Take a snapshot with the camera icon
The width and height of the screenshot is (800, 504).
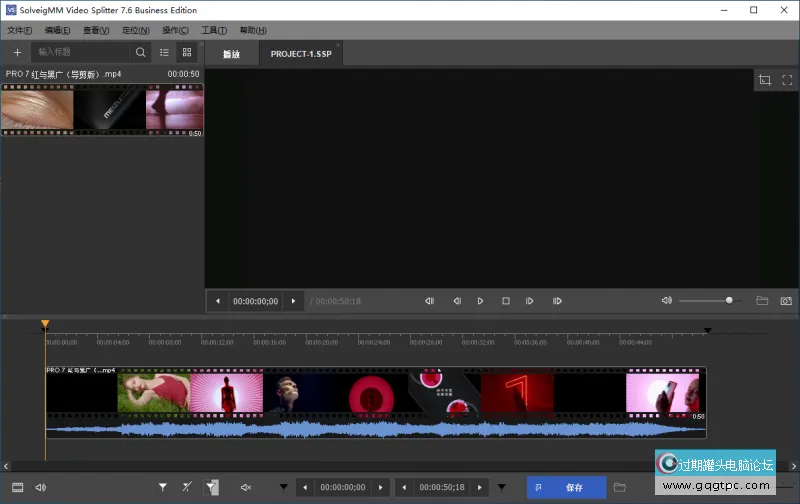pyautogui.click(x=786, y=300)
